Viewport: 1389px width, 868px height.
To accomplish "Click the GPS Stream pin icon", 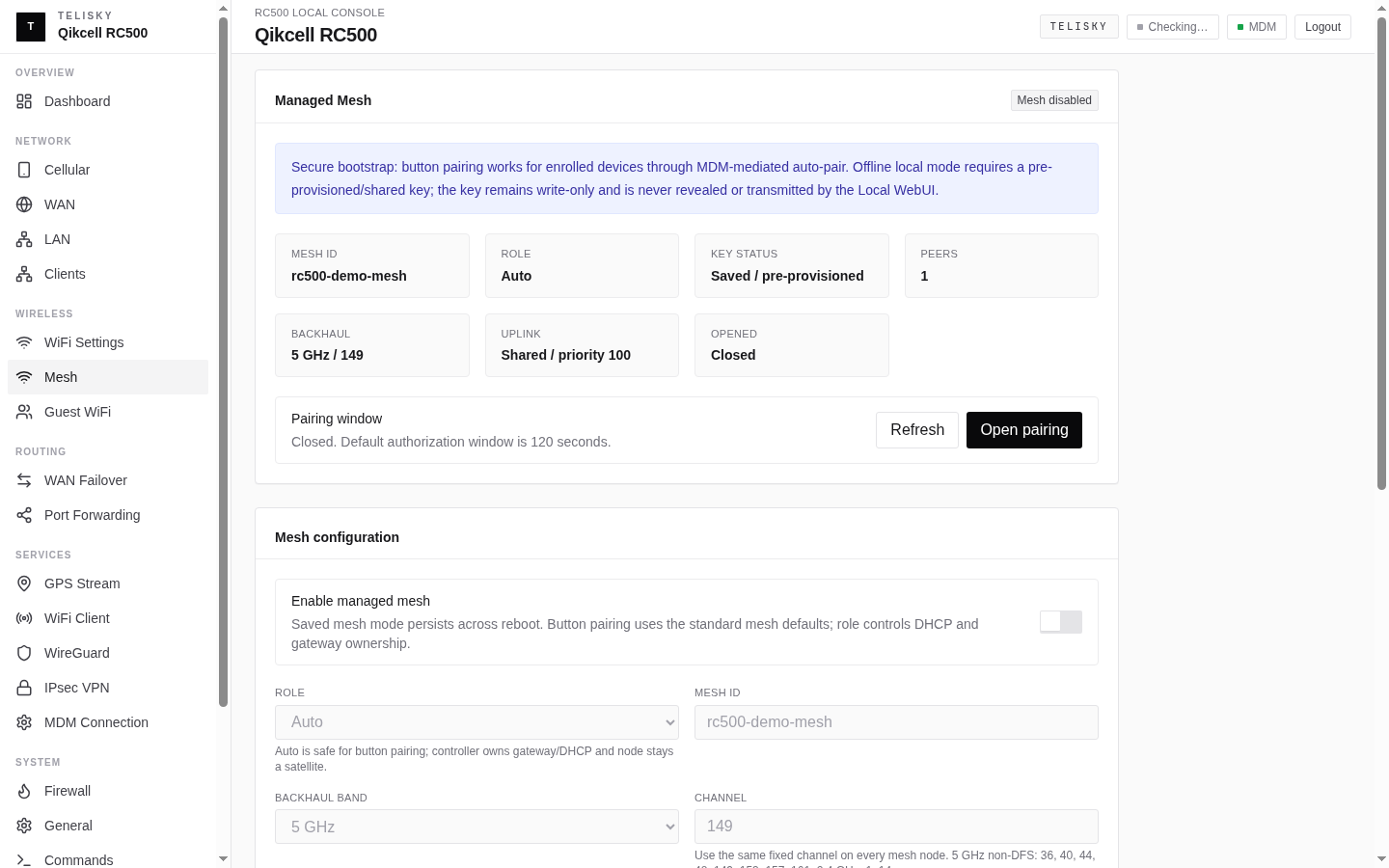I will click(x=24, y=583).
